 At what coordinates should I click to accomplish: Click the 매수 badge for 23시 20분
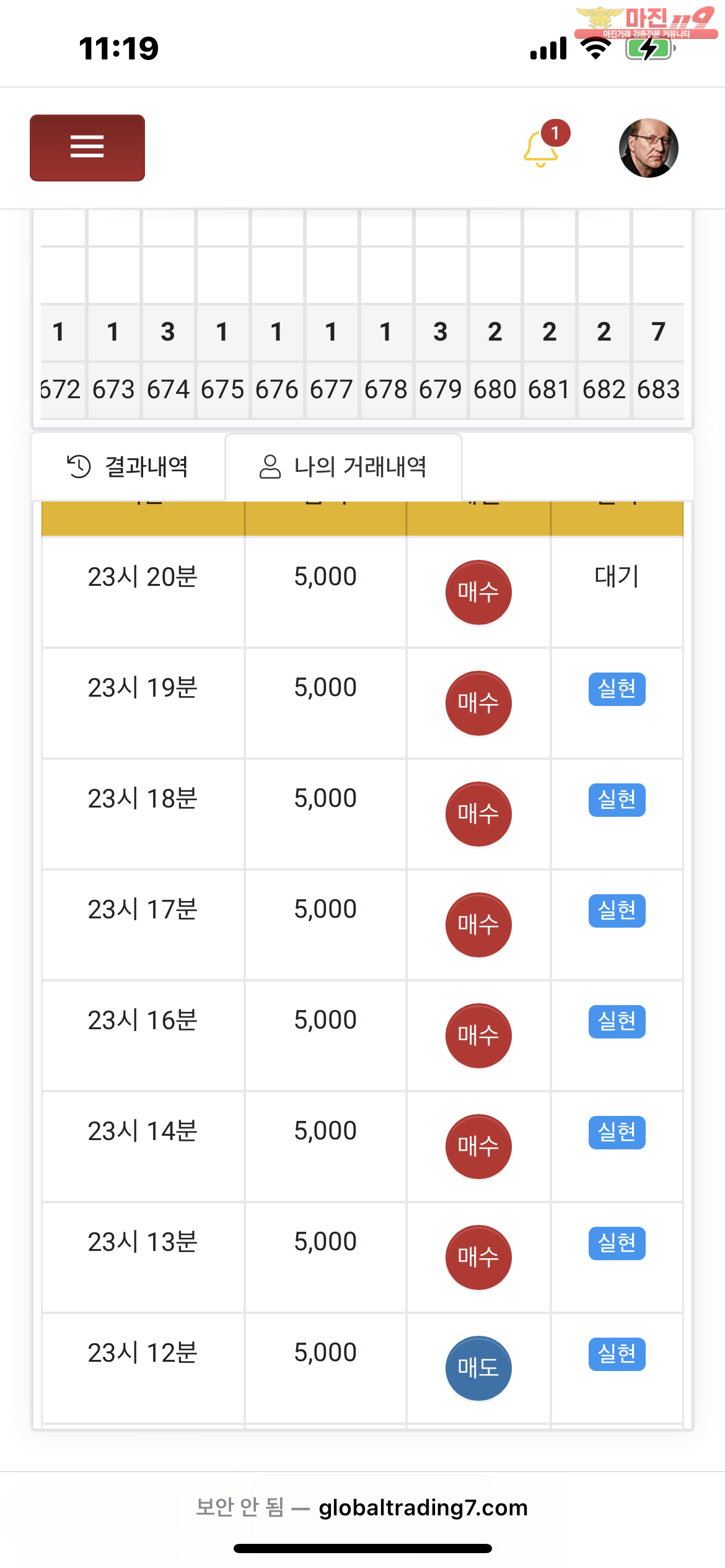478,592
